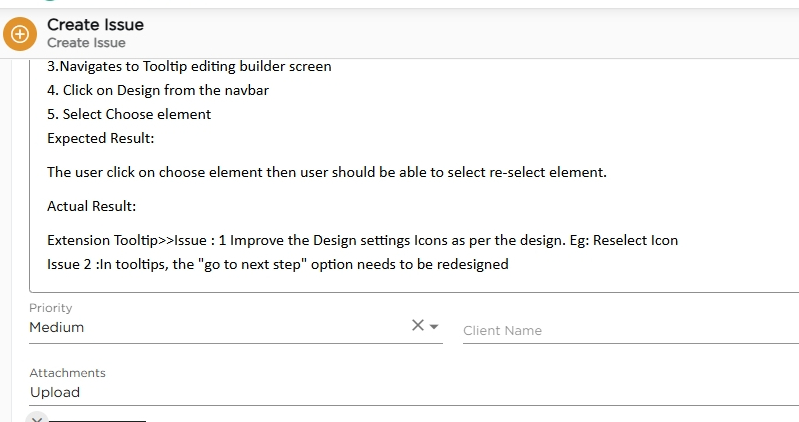Image resolution: width=799 pixels, height=422 pixels.
Task: Remove the uploaded attachment with X icon
Action: (36, 418)
